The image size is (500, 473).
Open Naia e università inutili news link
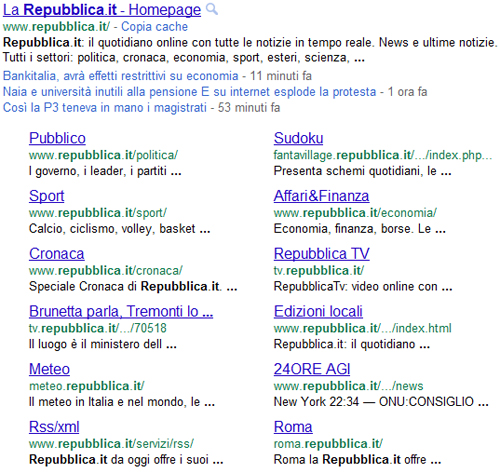pyautogui.click(x=189, y=92)
